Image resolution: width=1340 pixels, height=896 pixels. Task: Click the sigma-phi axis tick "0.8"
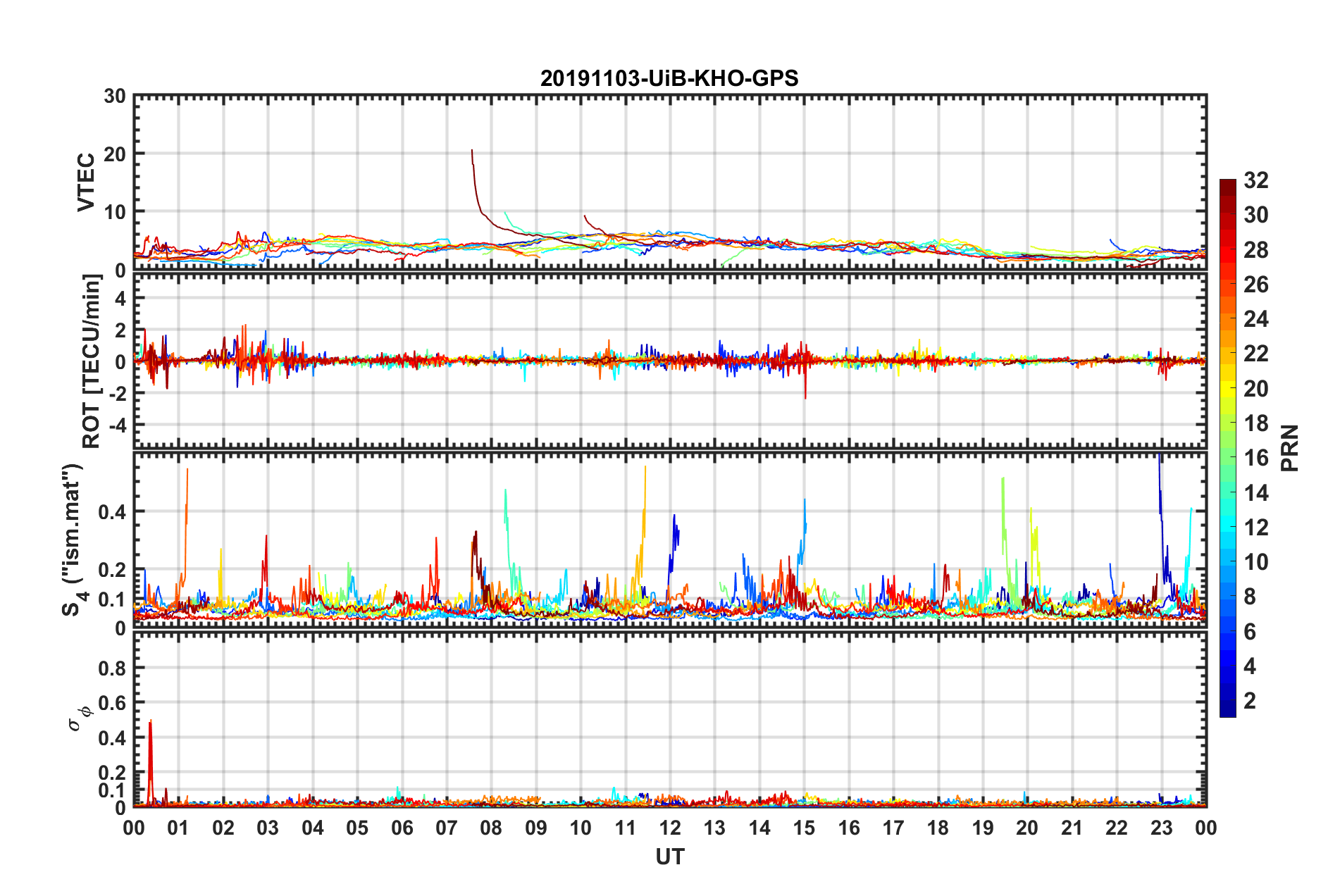[x=113, y=668]
